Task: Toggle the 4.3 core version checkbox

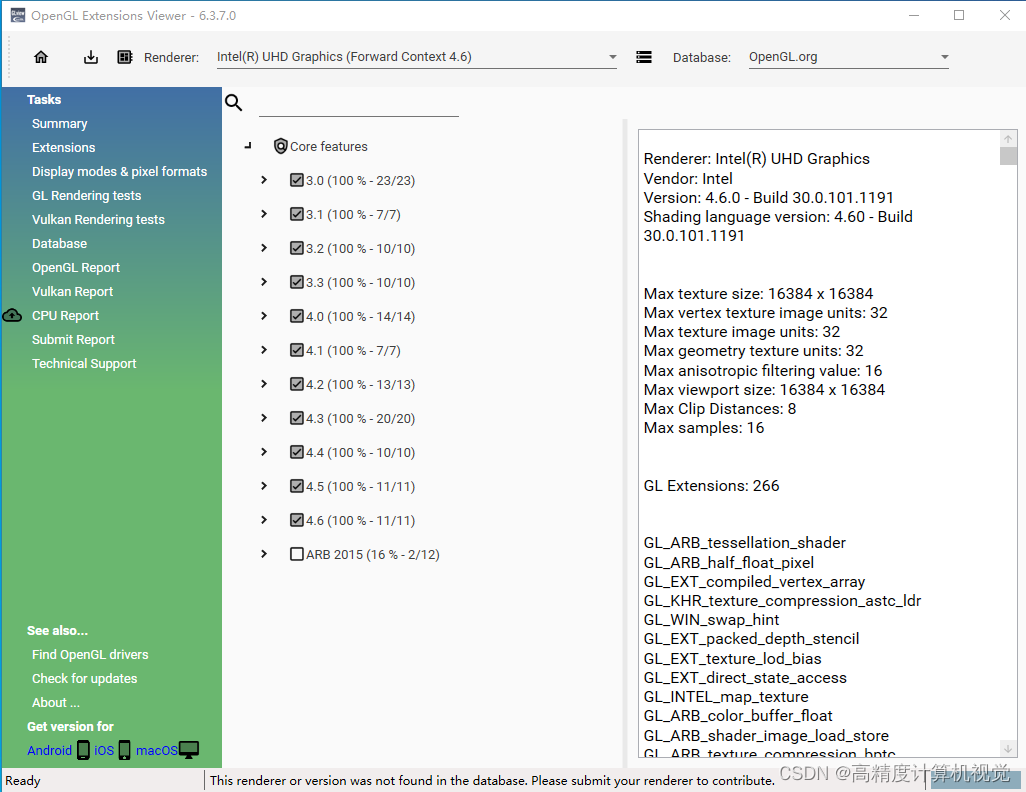Action: 296,418
